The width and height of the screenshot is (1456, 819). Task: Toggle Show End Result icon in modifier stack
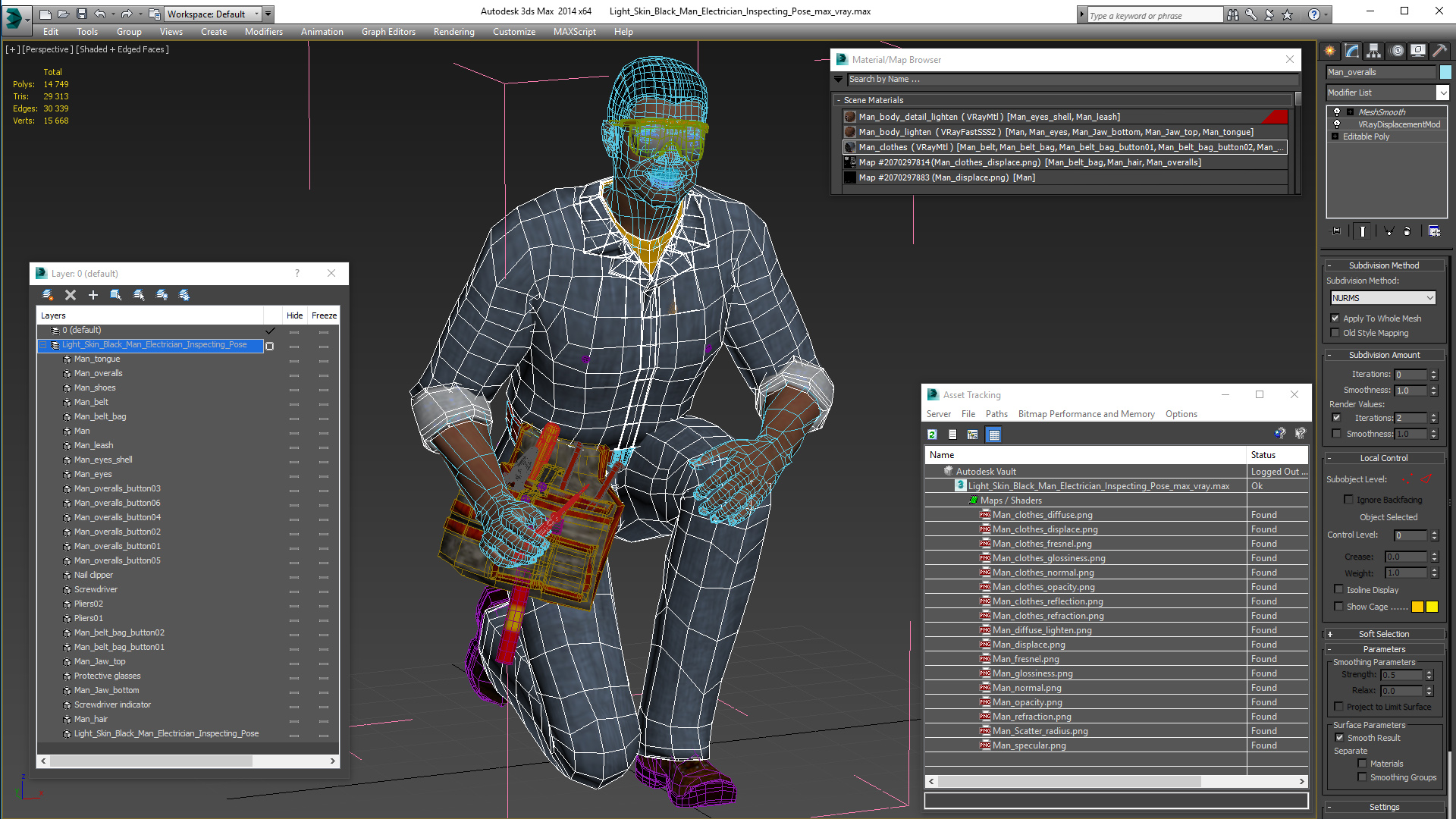coord(1363,231)
